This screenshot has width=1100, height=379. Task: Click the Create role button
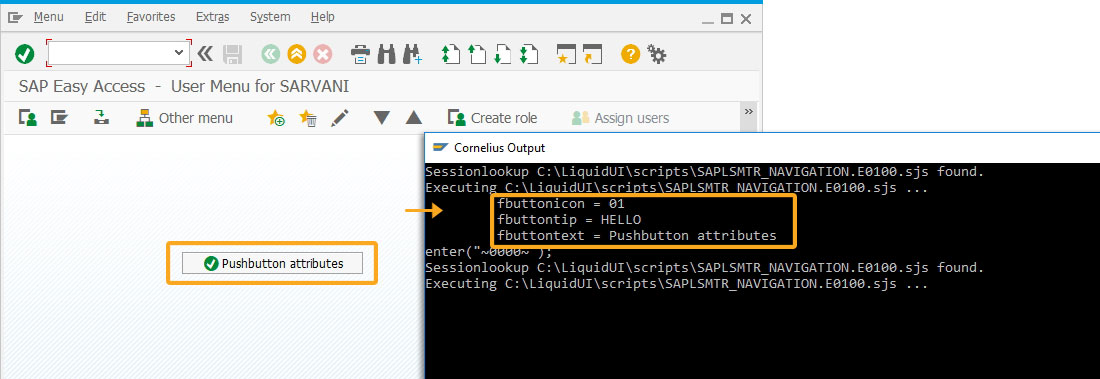pyautogui.click(x=492, y=118)
